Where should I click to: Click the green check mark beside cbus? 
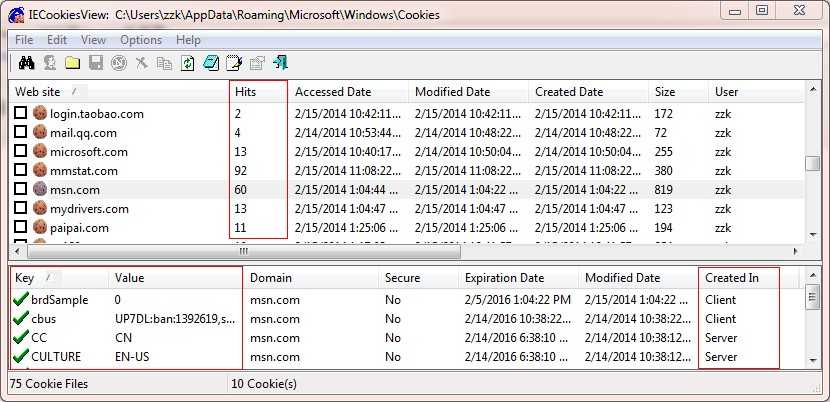click(x=20, y=318)
